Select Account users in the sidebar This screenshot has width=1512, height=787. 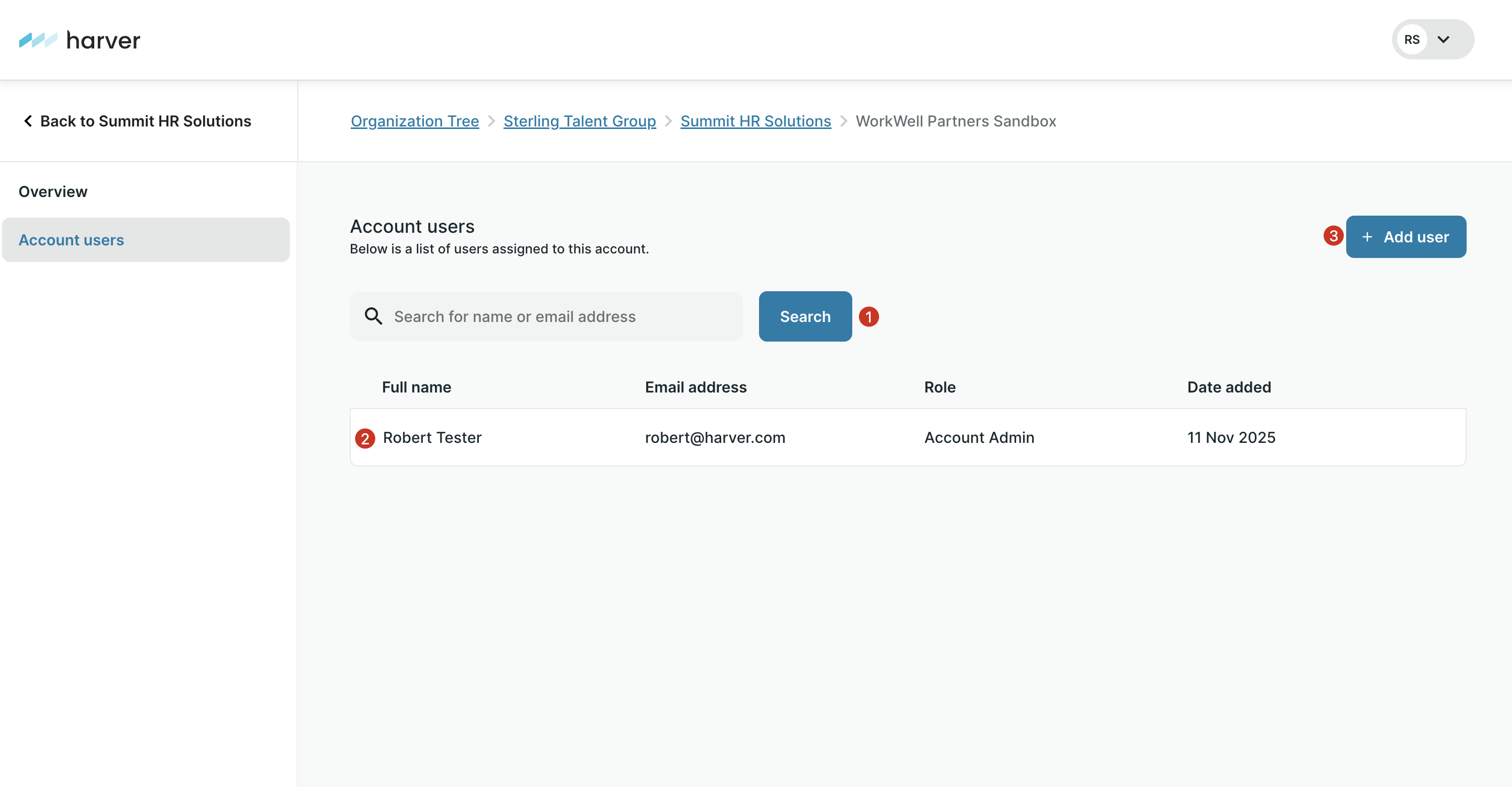click(x=71, y=240)
